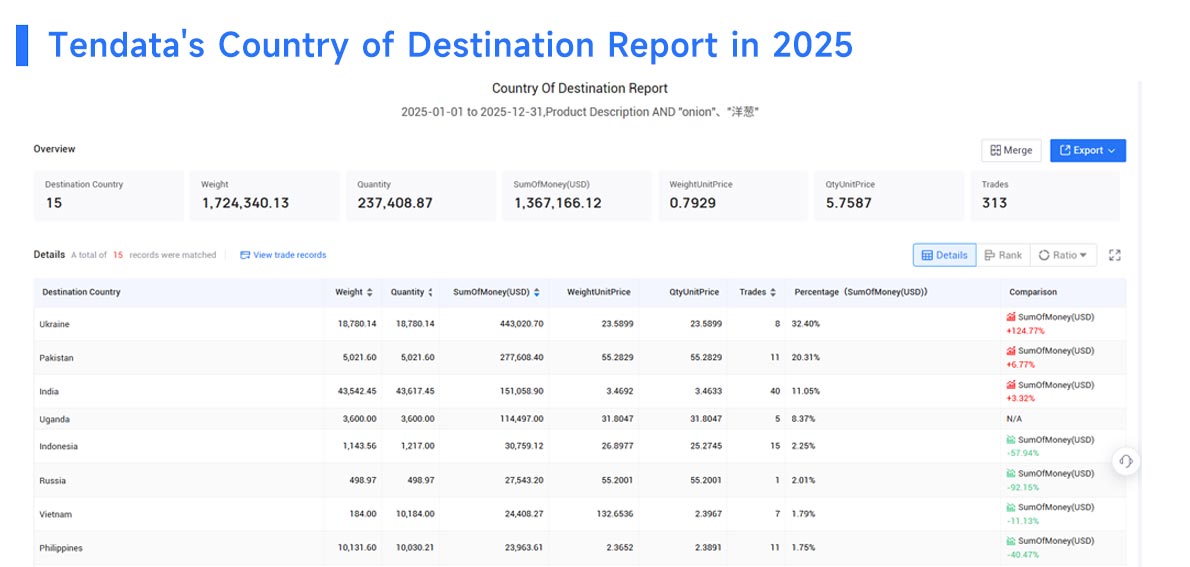Click the Overview WeightUnitPrice value 0.7929
Viewport: 1190px width, 567px height.
pyautogui.click(x=692, y=203)
